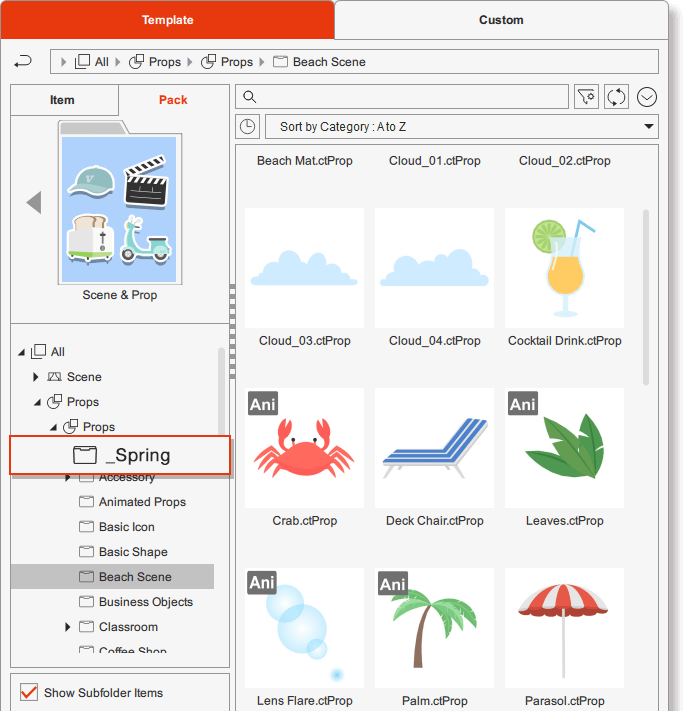Select the Beach Scene folder icon in tree
Viewport: 685px width, 711px height.
click(86, 577)
